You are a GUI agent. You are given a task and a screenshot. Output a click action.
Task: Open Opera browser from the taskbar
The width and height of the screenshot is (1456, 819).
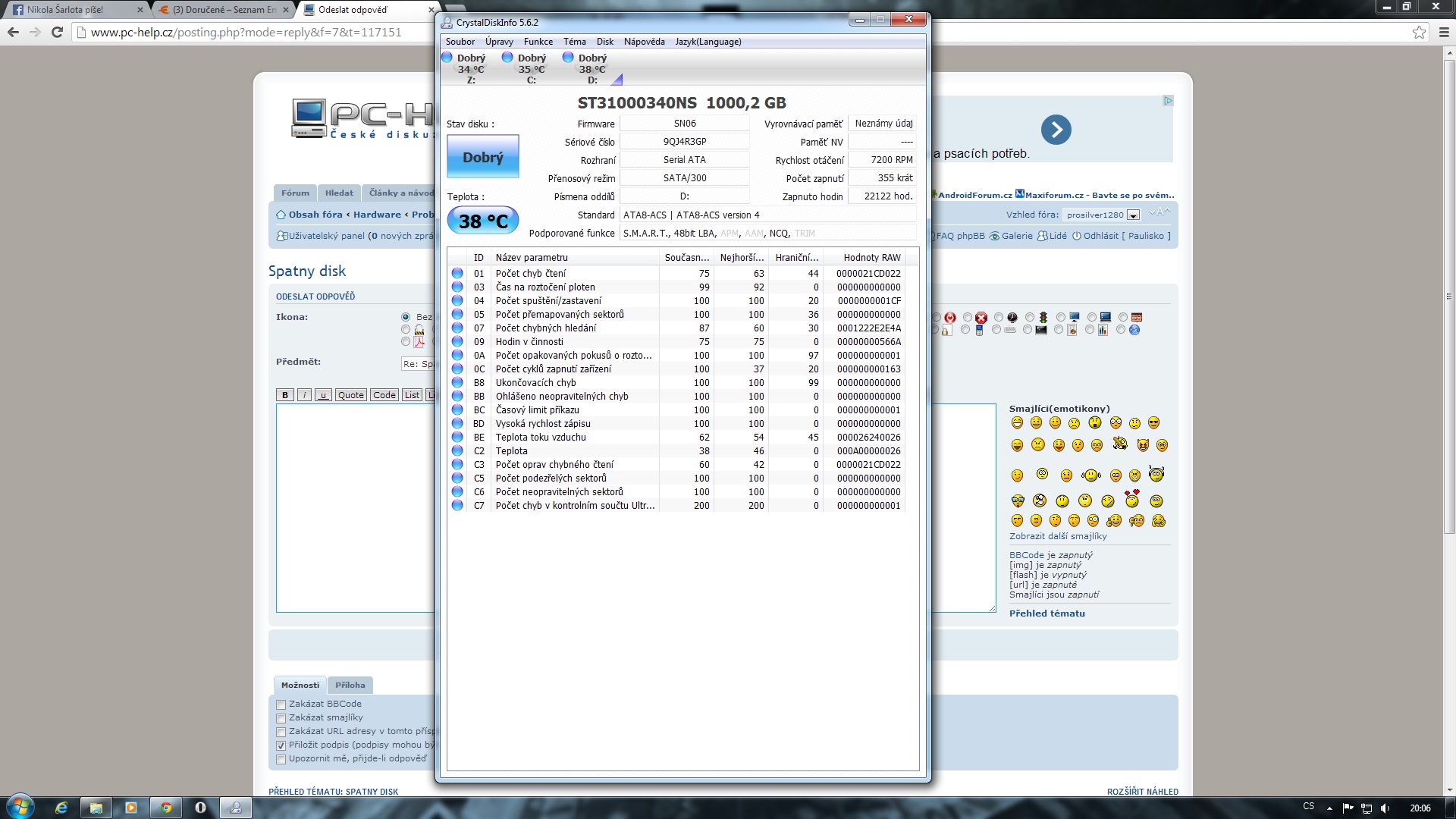(x=200, y=808)
